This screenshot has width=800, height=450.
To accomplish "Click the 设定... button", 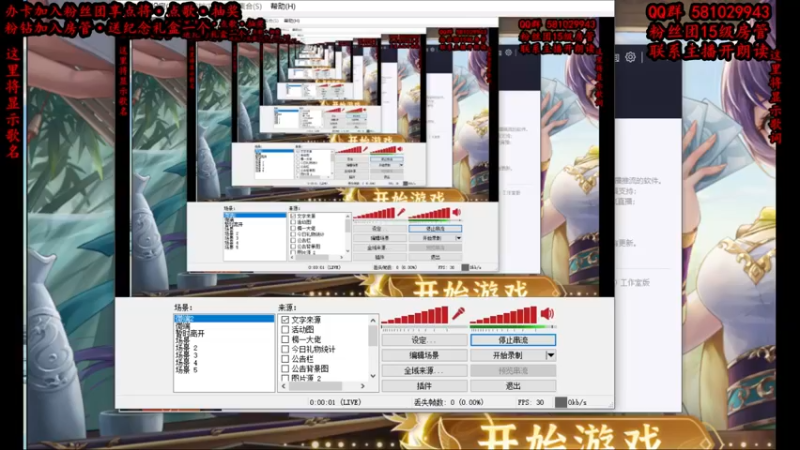I will point(424,340).
